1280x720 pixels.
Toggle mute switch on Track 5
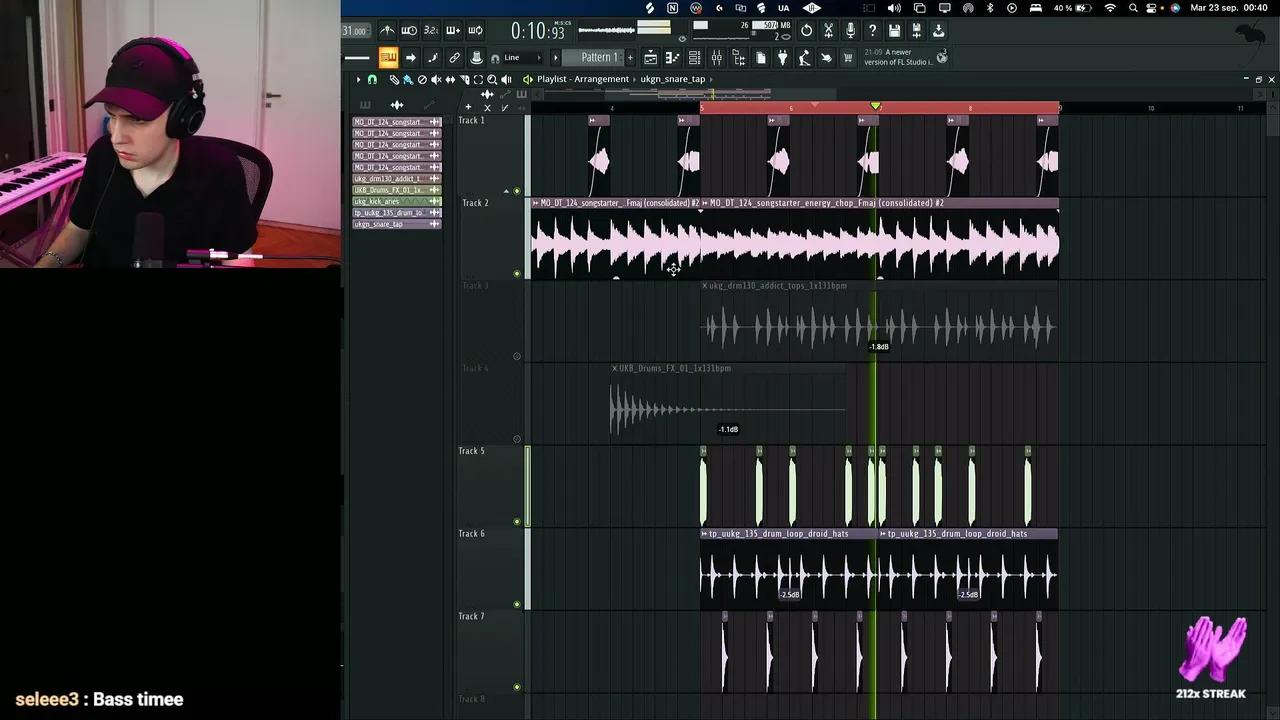click(x=517, y=521)
